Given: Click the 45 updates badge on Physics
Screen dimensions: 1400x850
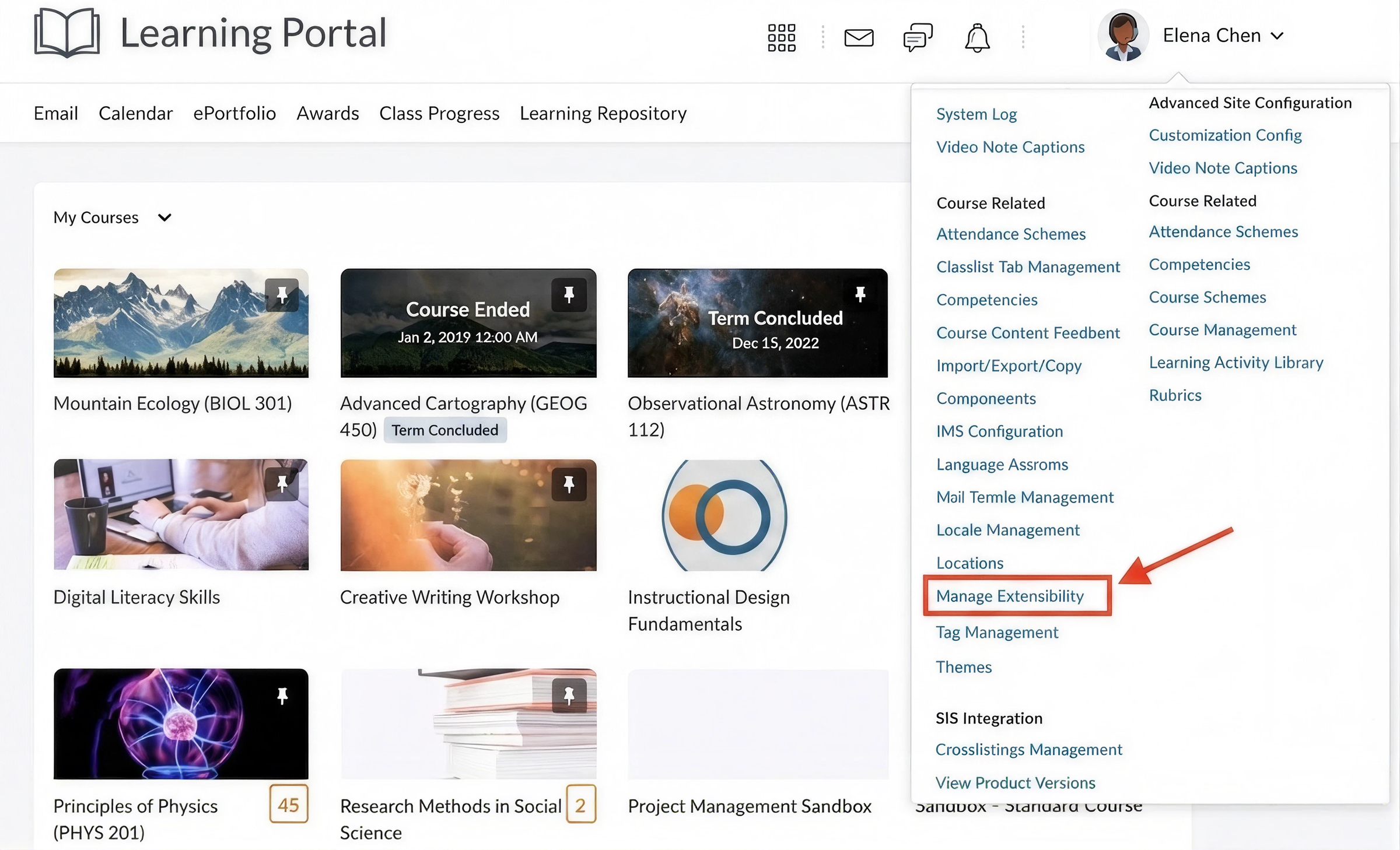Looking at the screenshot, I should 288,805.
